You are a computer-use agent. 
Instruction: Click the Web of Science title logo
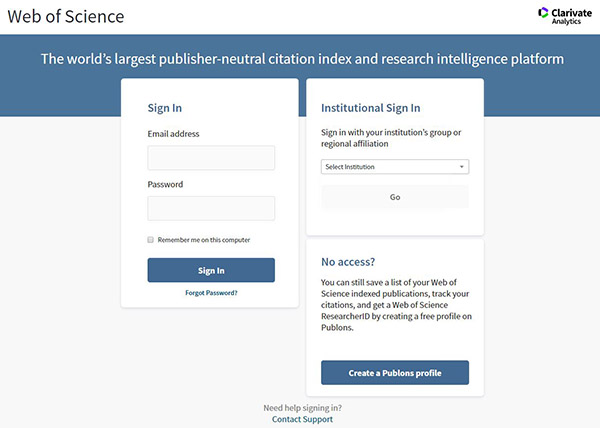pyautogui.click(x=66, y=16)
